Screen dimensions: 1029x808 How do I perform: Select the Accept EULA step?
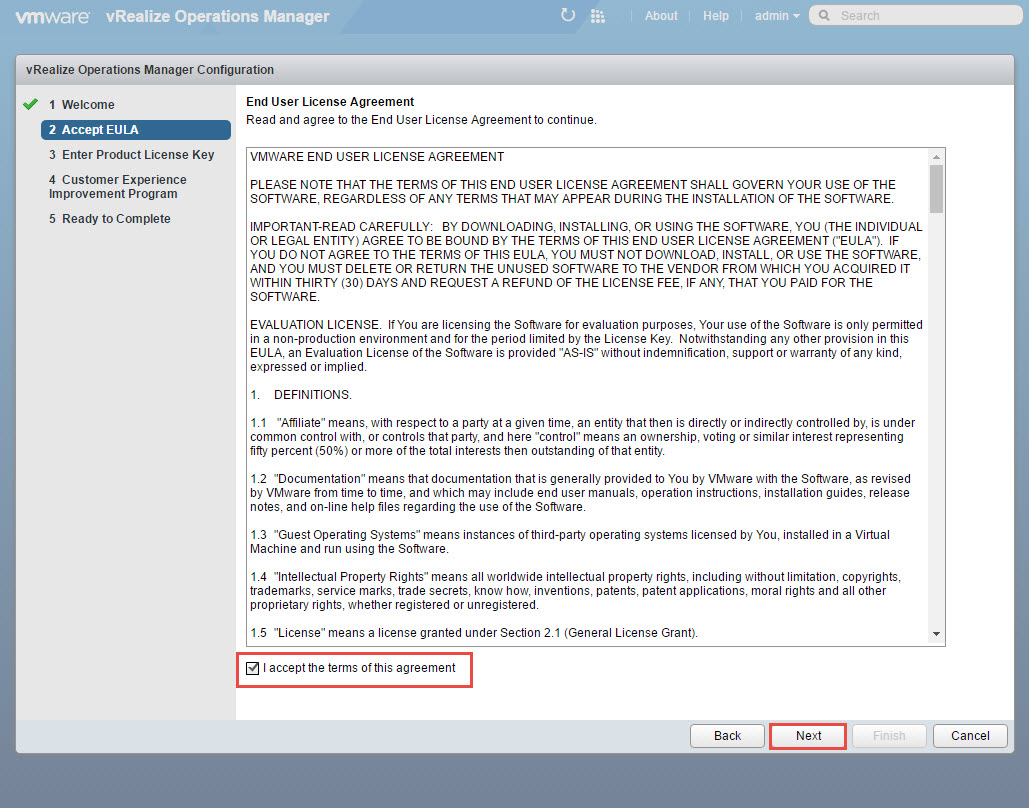(x=100, y=130)
